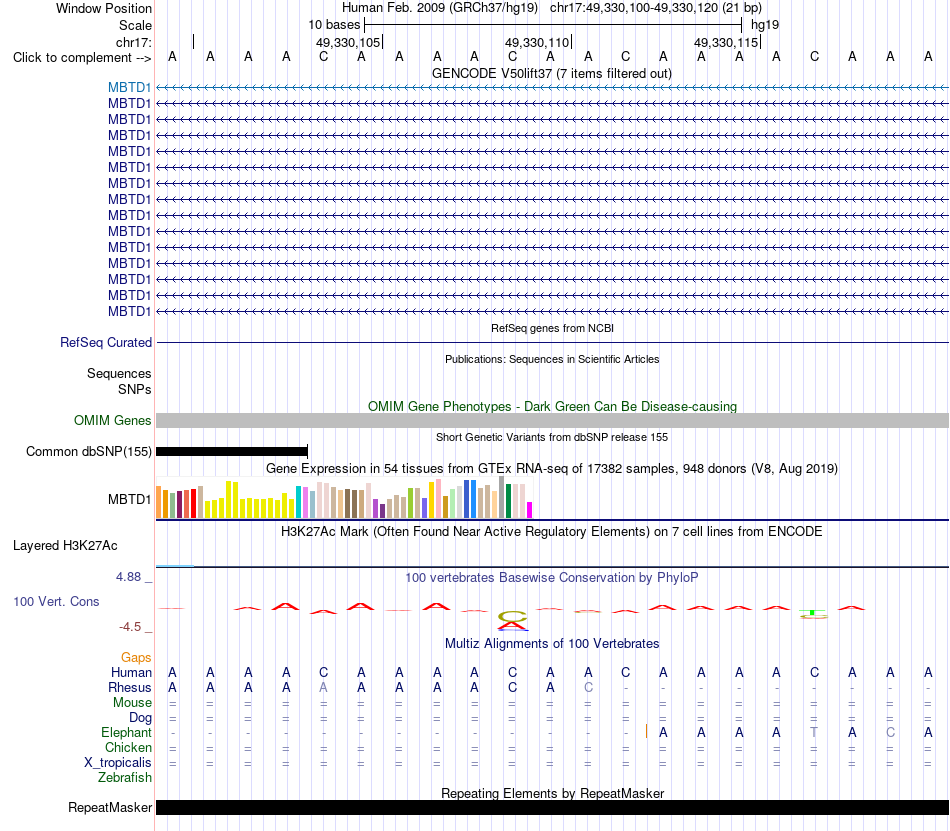Click the "10 bases" scale label

334,25
